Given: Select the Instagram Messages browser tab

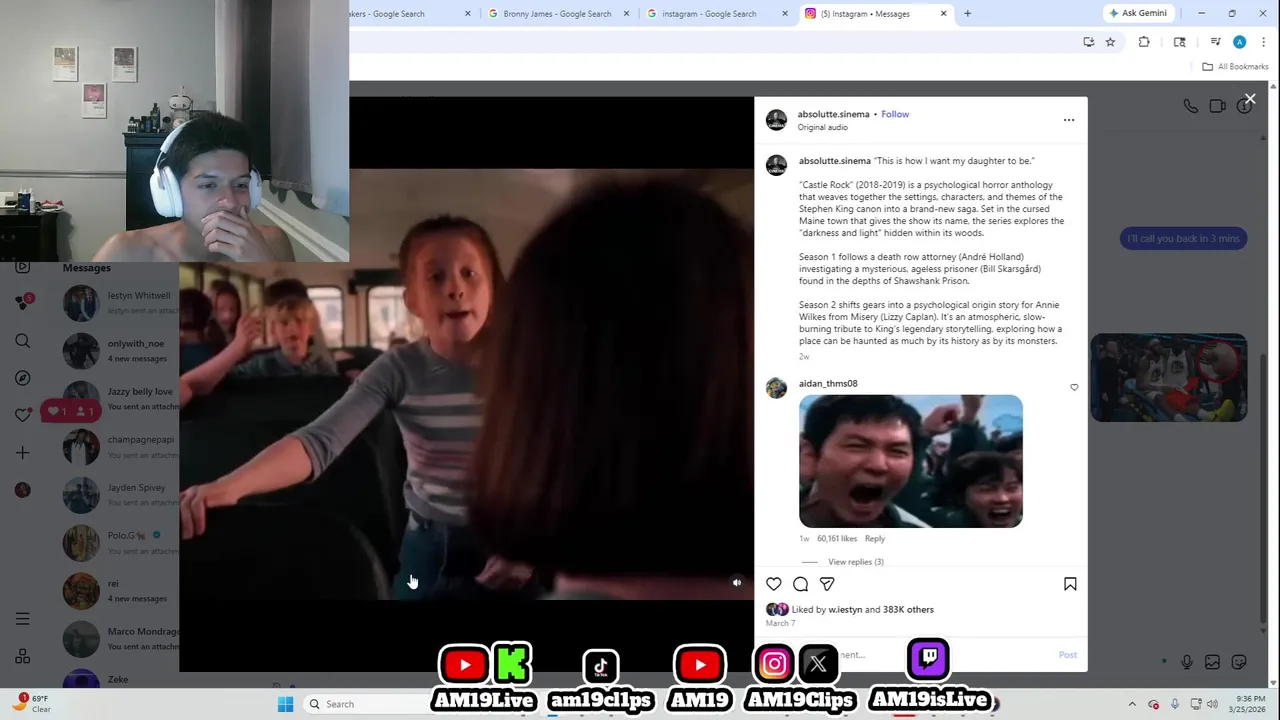Looking at the screenshot, I should (x=865, y=14).
